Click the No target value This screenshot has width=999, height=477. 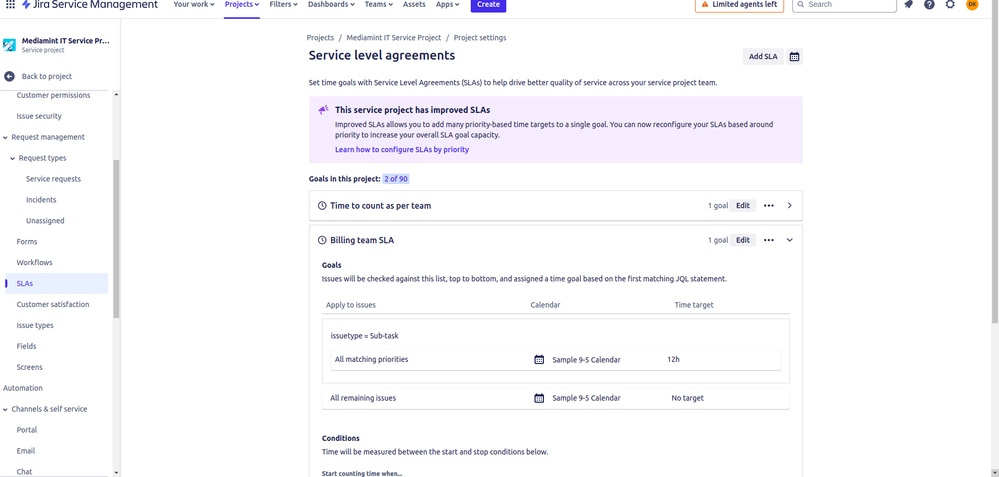click(687, 398)
